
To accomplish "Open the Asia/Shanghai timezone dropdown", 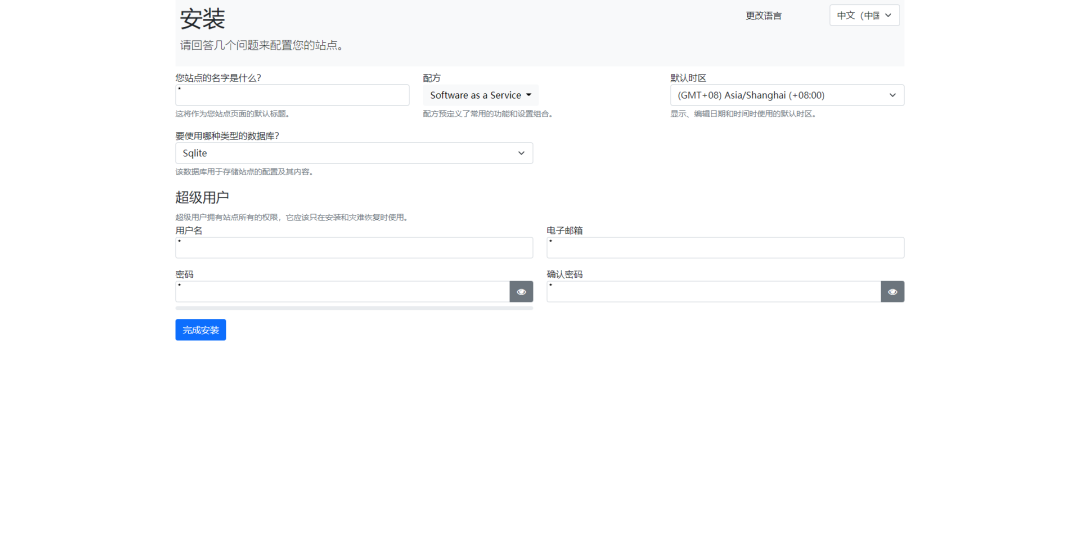I will tap(787, 95).
